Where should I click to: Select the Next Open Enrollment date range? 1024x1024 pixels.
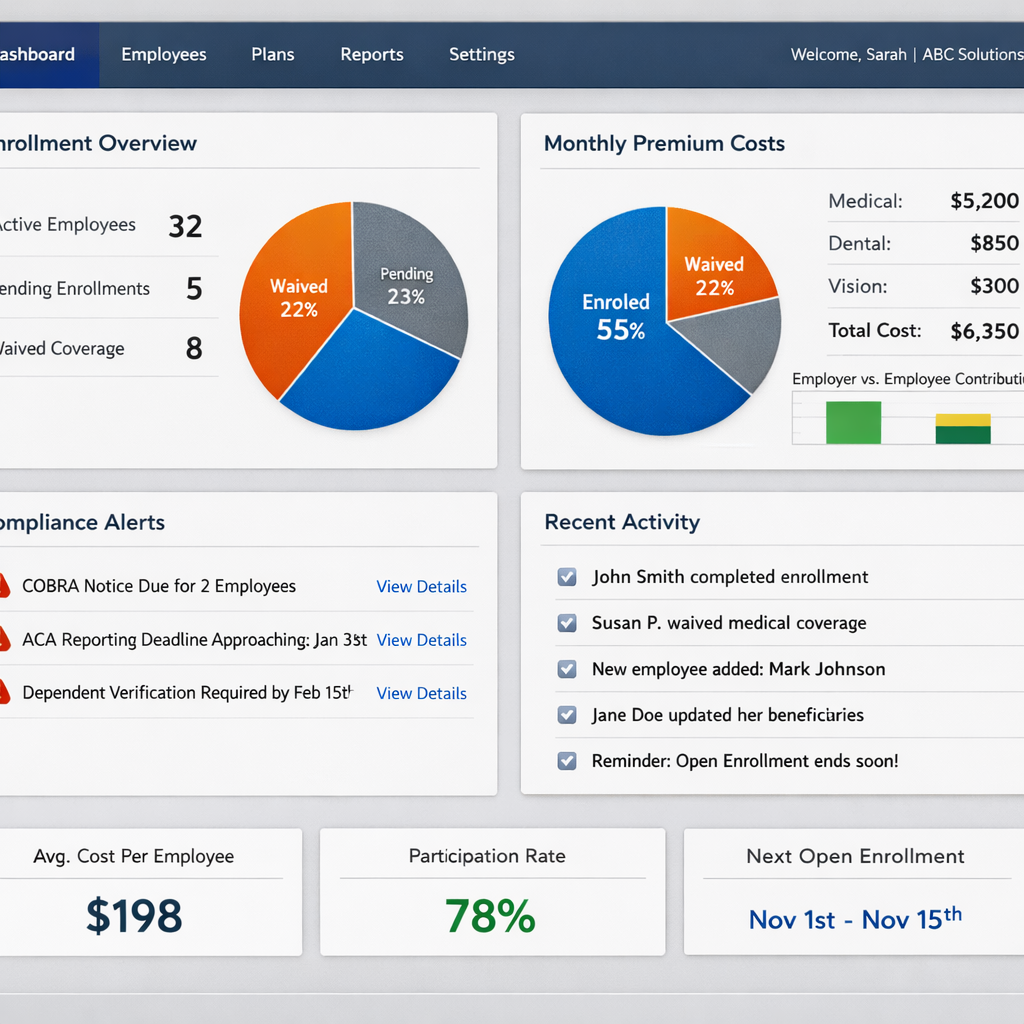(x=854, y=919)
